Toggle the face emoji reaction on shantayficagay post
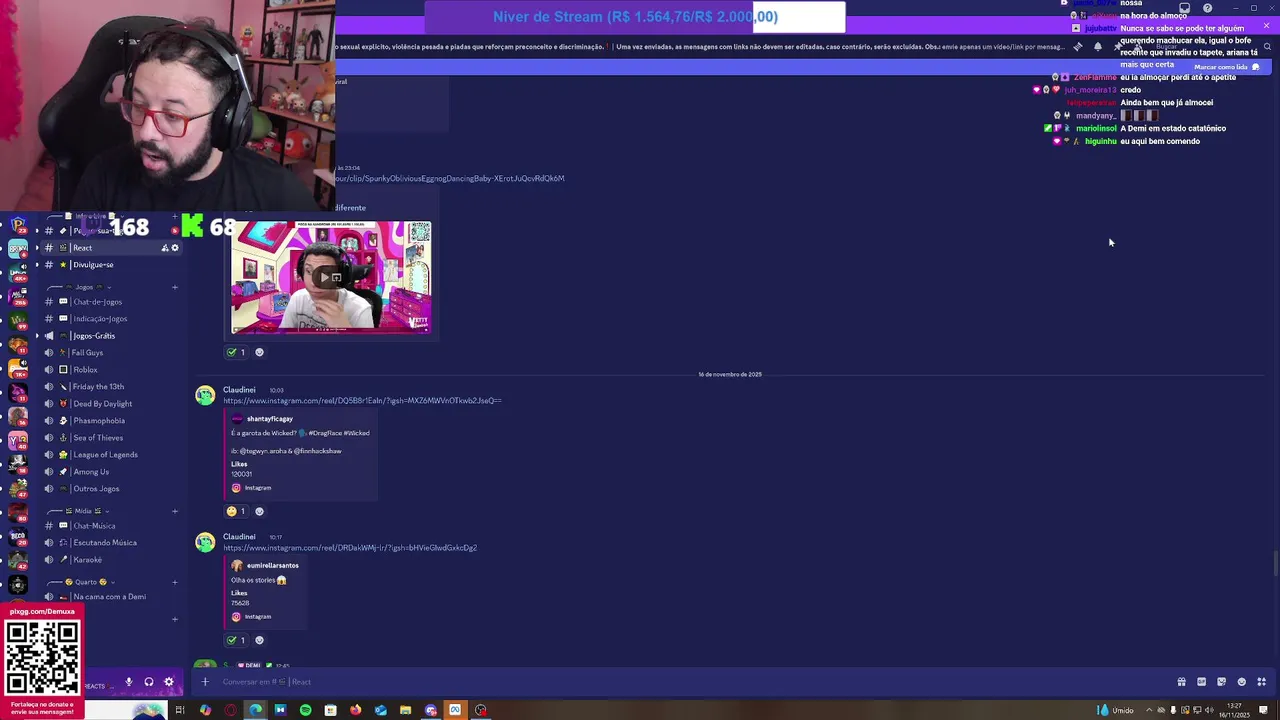This screenshot has height=720, width=1280. [237, 511]
